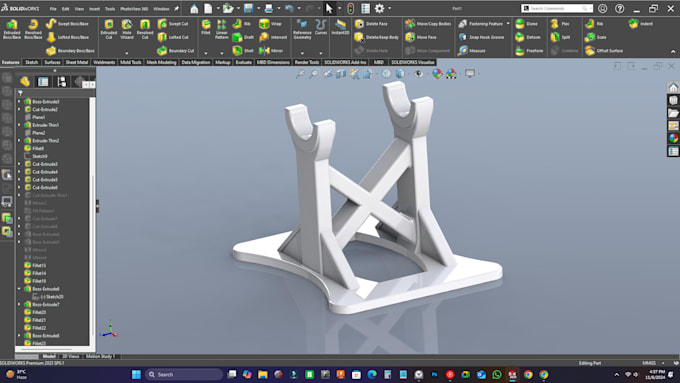Pick the Indent tool

point(641,23)
